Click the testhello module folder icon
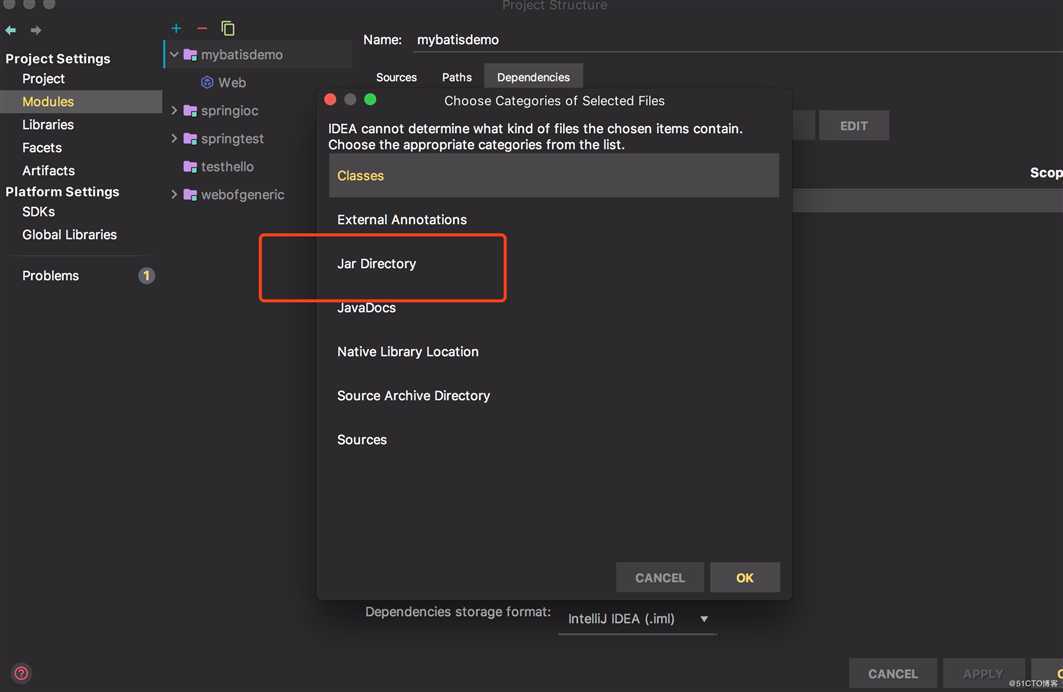This screenshot has width=1063, height=692. [190, 166]
